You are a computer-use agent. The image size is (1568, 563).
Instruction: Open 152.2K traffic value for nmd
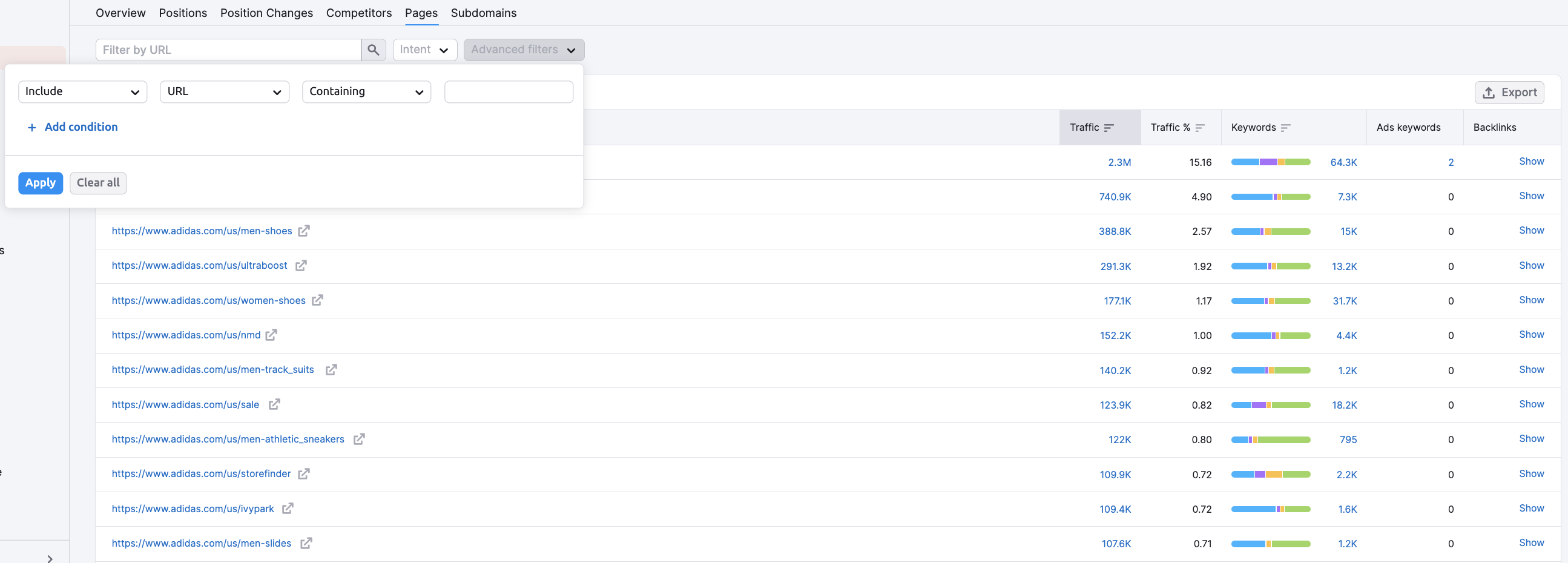pos(1115,336)
